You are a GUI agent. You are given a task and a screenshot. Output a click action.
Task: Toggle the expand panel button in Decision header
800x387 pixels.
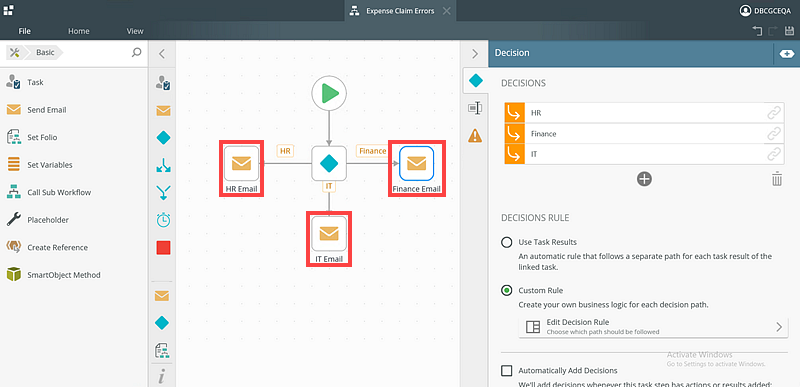(786, 54)
